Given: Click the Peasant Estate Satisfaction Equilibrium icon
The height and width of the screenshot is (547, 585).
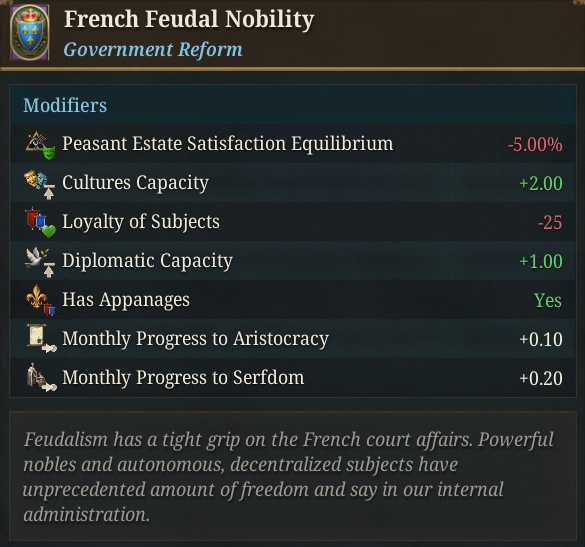Looking at the screenshot, I should tap(41, 145).
